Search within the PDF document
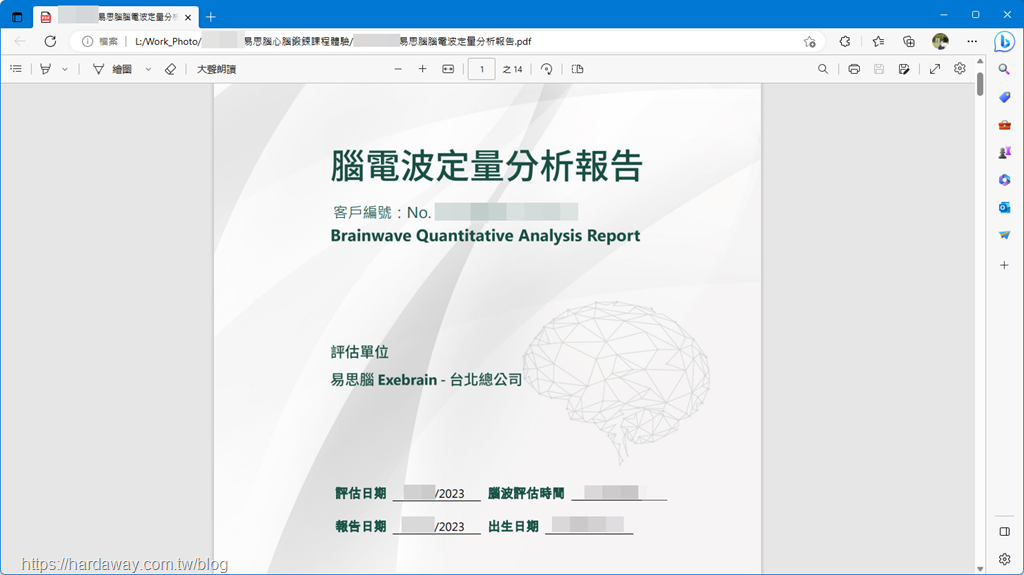 point(823,69)
